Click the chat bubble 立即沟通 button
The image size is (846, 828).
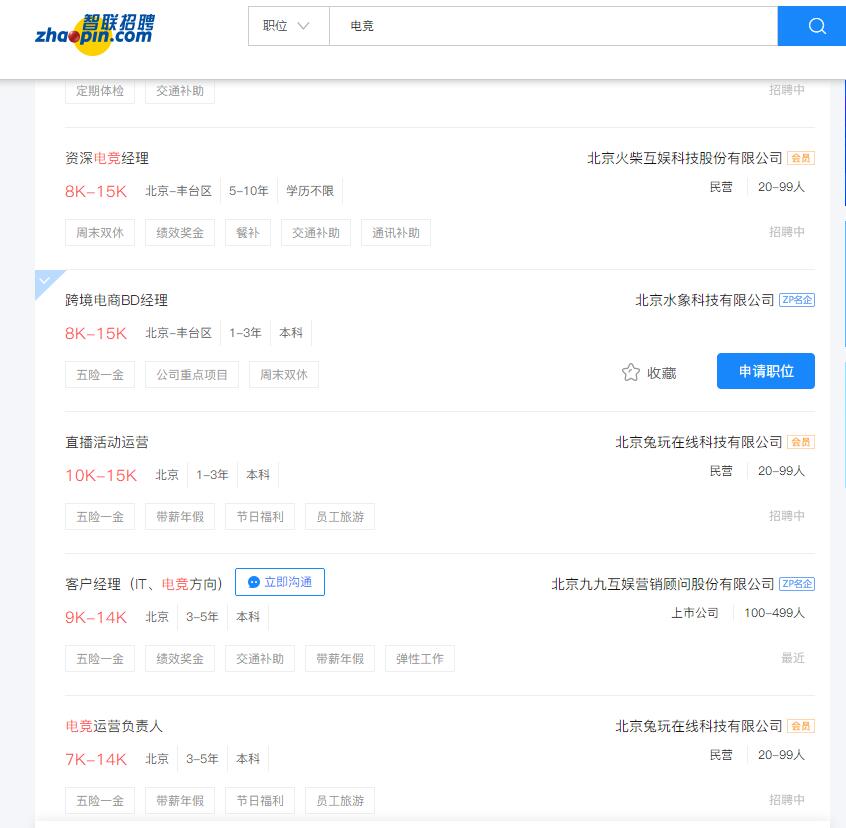[x=280, y=582]
